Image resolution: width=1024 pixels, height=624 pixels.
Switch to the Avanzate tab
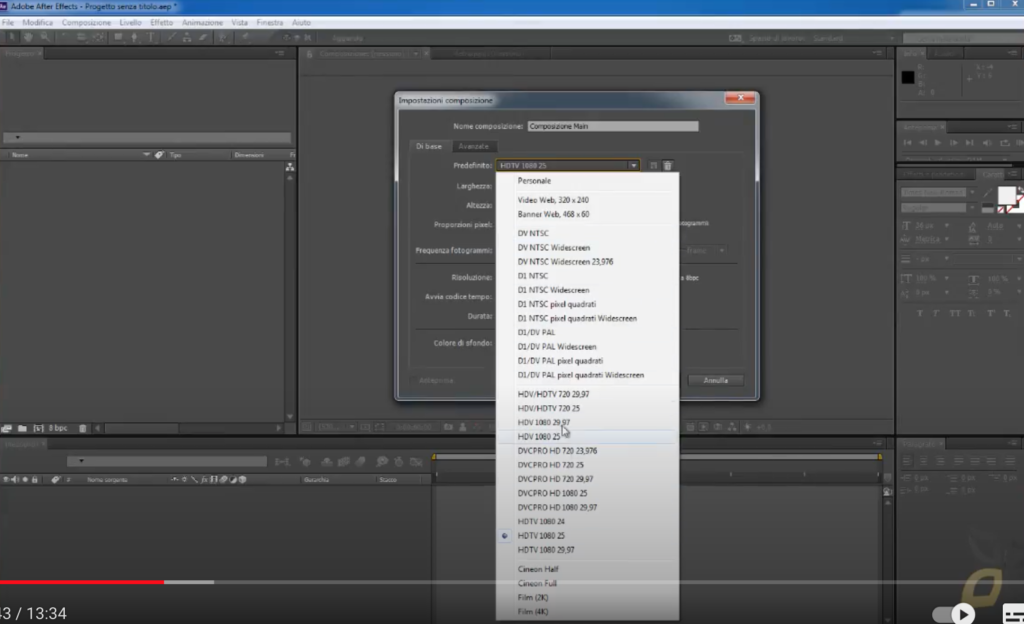pos(473,146)
